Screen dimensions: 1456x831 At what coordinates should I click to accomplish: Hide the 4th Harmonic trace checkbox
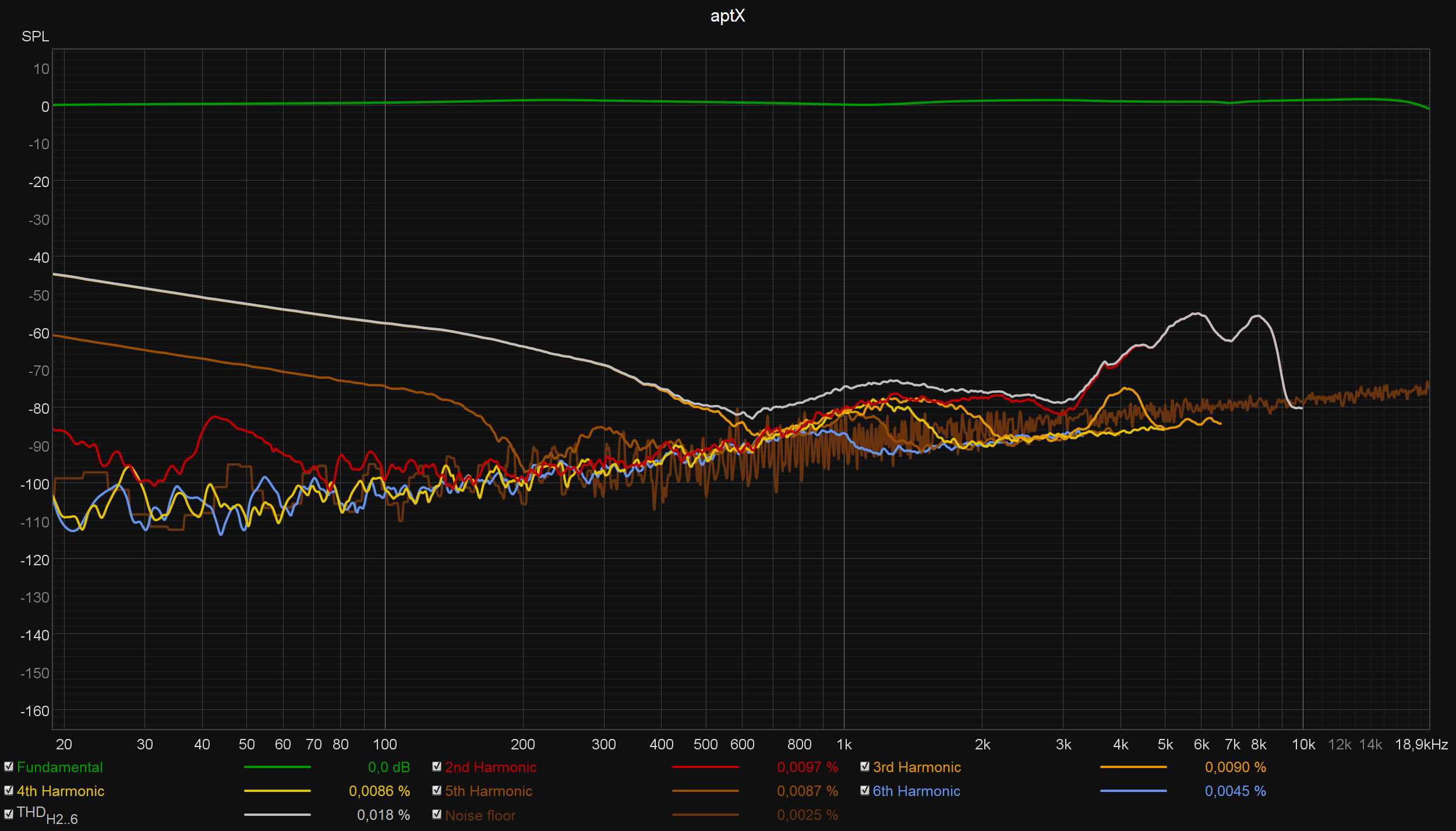9,791
